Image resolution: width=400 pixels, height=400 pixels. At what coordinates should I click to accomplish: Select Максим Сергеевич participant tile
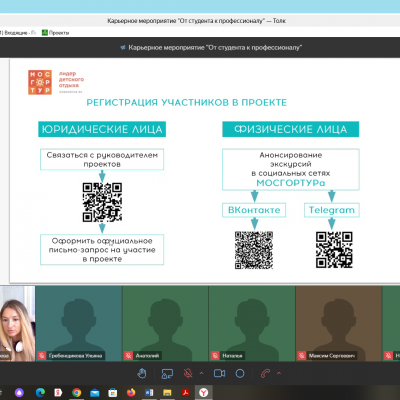click(x=339, y=324)
